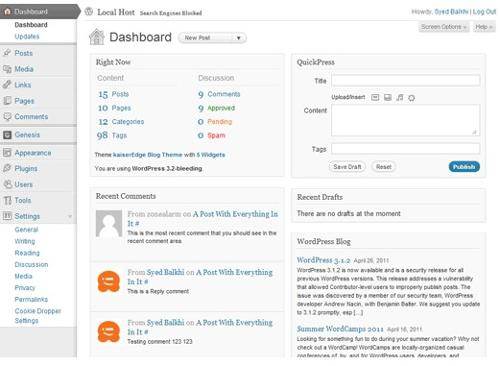500x366 pixels.
Task: Click the WordPress logo next to Local Host
Action: click(89, 12)
